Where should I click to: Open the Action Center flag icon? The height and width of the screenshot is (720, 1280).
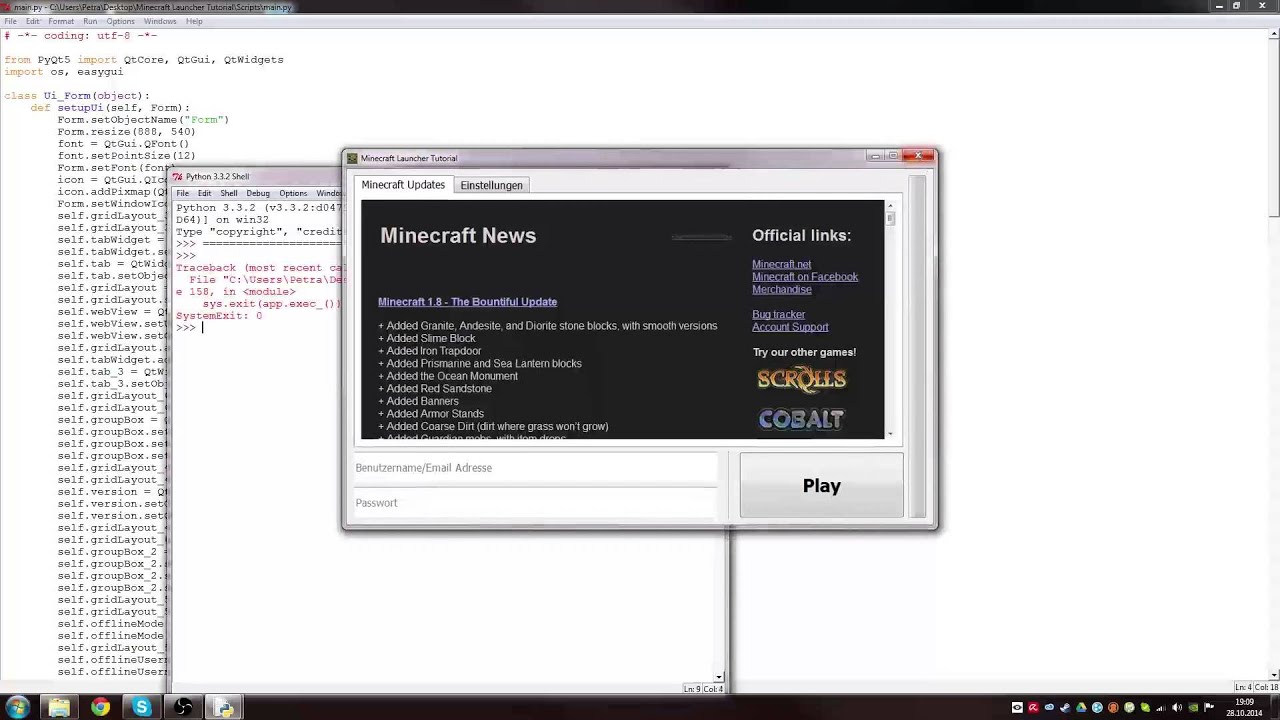1208,707
